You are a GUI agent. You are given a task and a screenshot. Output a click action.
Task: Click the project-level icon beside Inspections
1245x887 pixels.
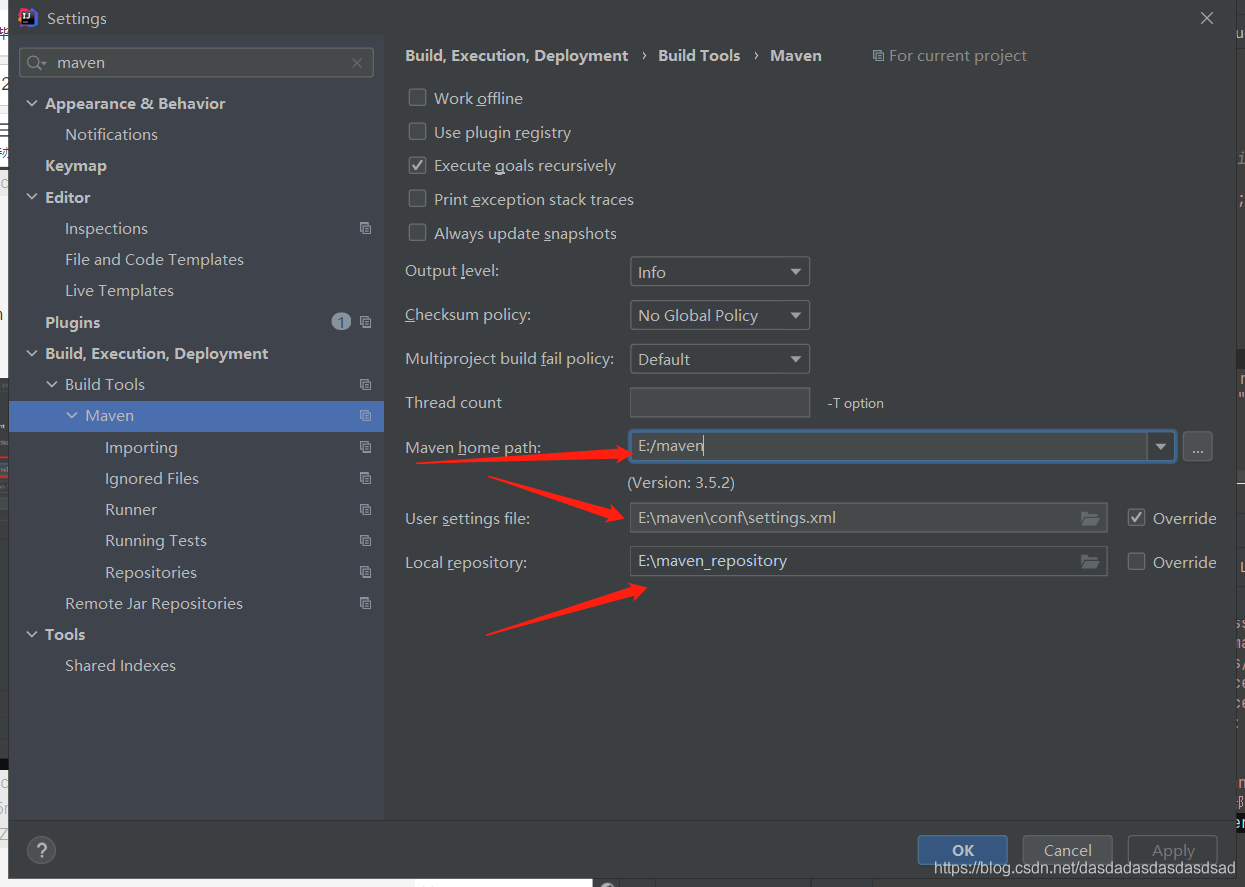[365, 228]
